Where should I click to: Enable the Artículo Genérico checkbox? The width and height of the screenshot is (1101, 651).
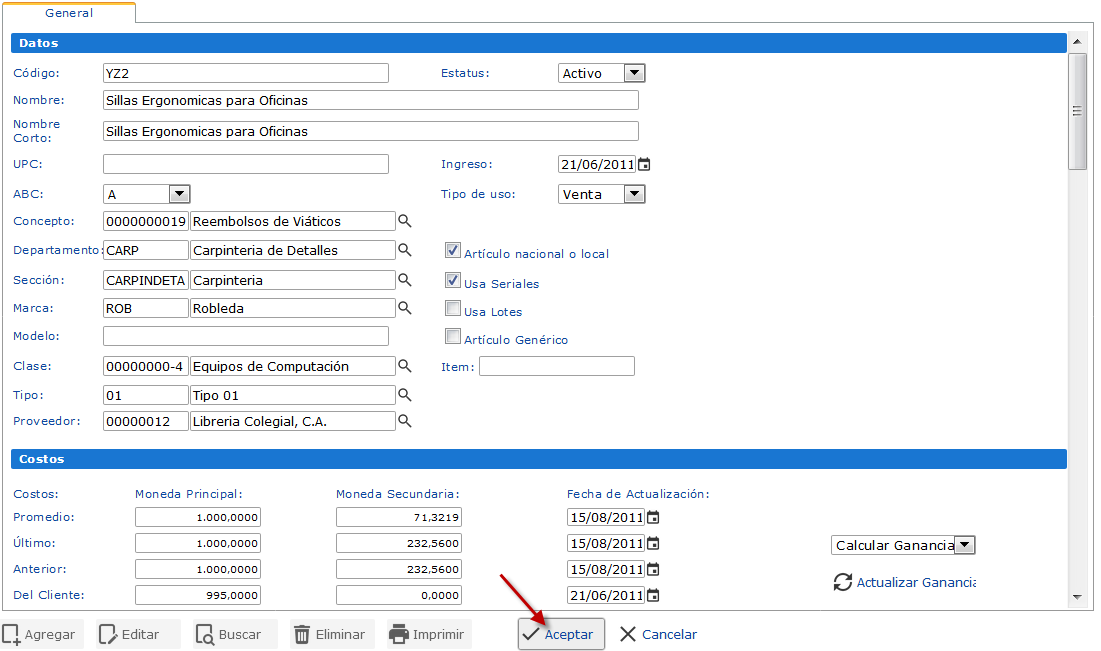point(453,336)
